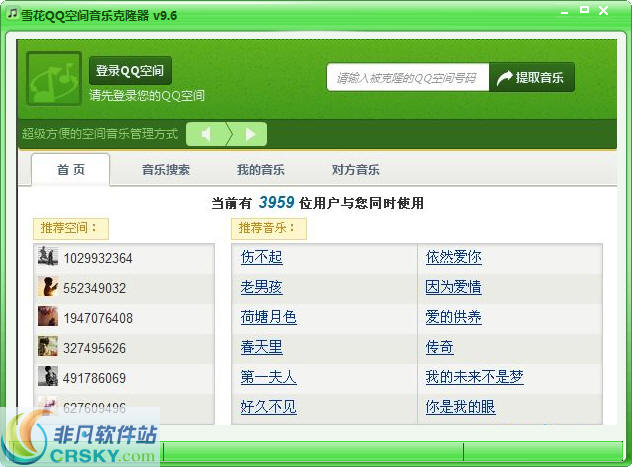The image size is (632, 467).
Task: Switch to the 音乐搜索 tab
Action: pos(166,170)
